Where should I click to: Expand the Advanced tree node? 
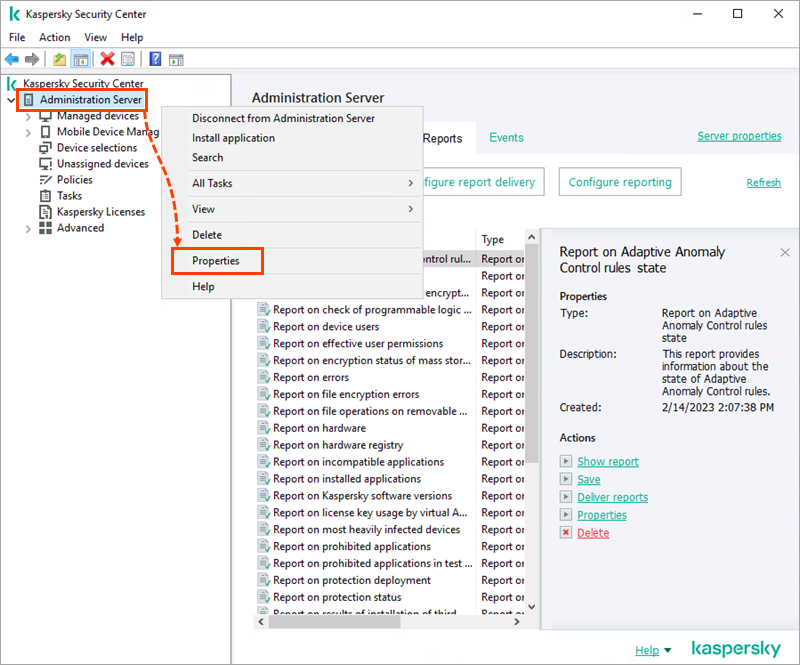[x=28, y=227]
